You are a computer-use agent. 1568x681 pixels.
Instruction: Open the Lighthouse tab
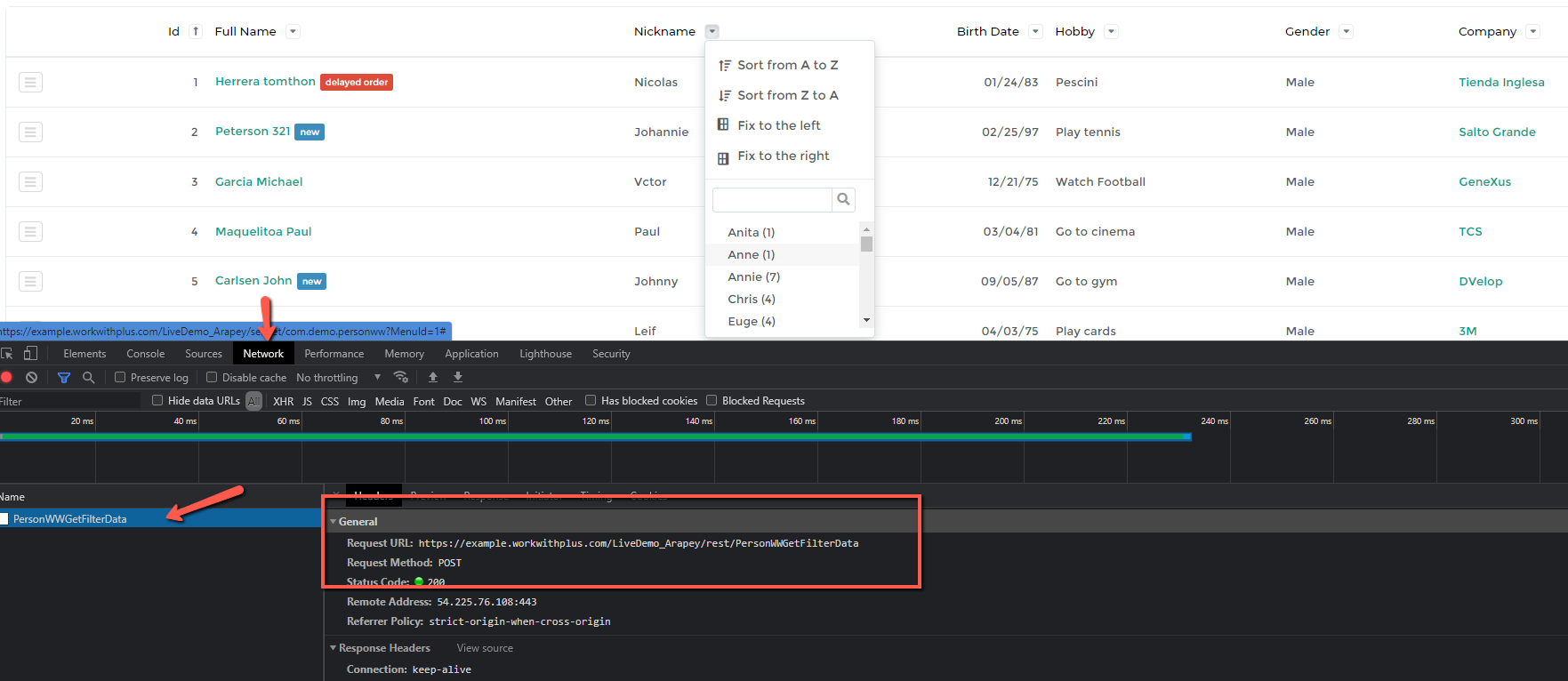(546, 353)
